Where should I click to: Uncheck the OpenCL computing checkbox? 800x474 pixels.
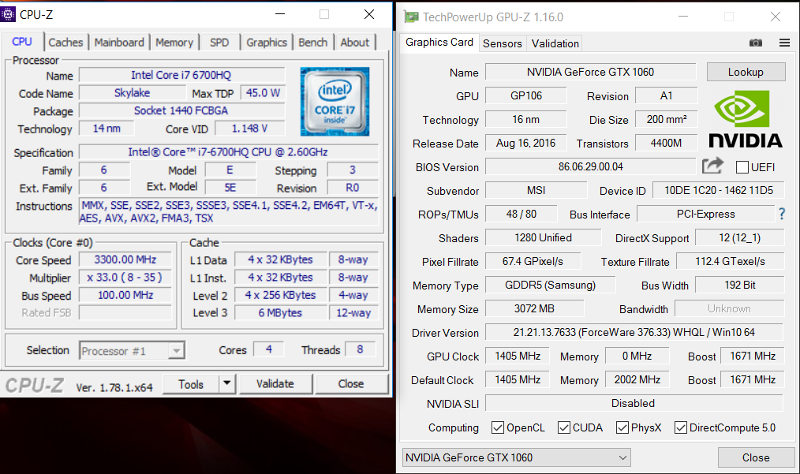498,428
